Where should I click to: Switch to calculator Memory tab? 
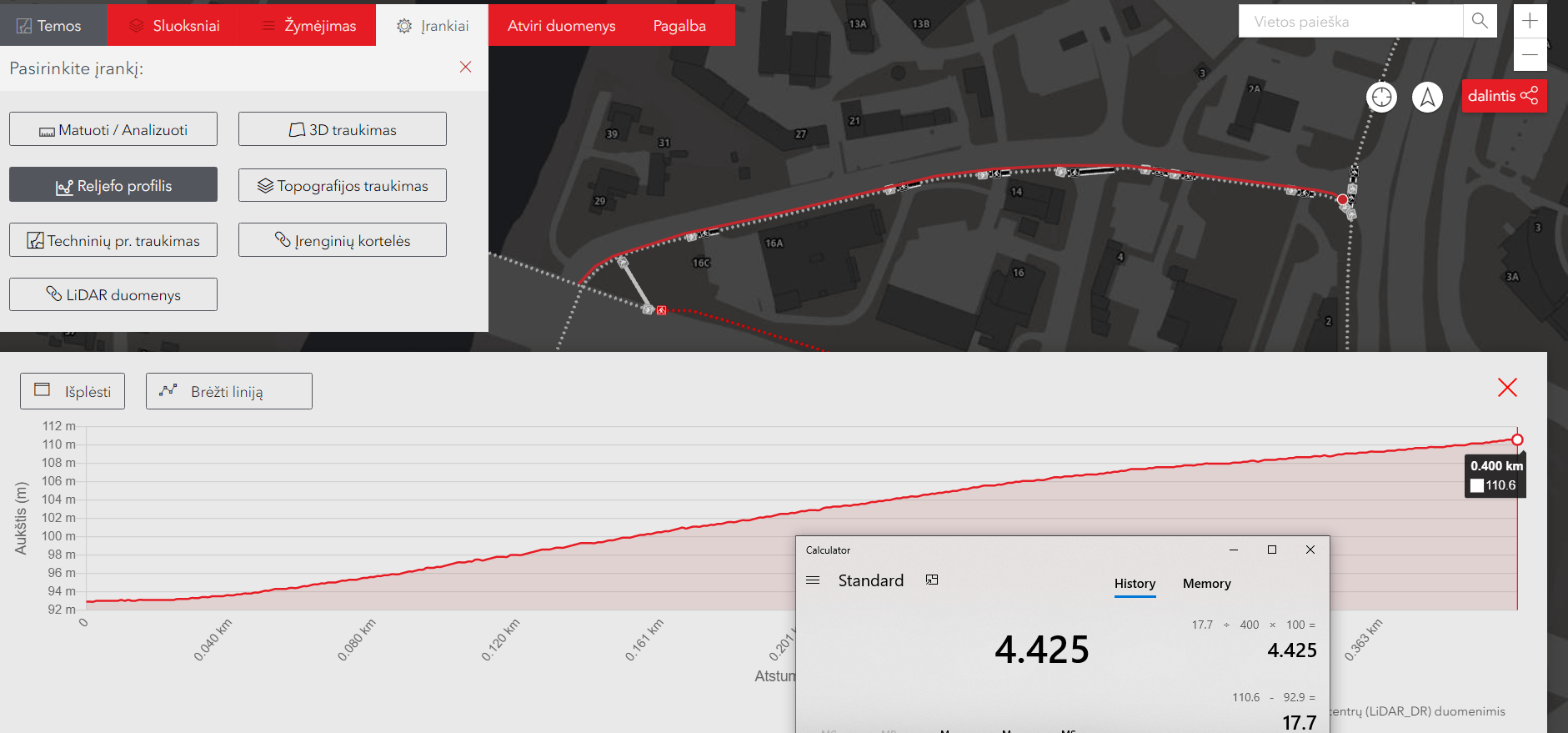tap(1206, 584)
